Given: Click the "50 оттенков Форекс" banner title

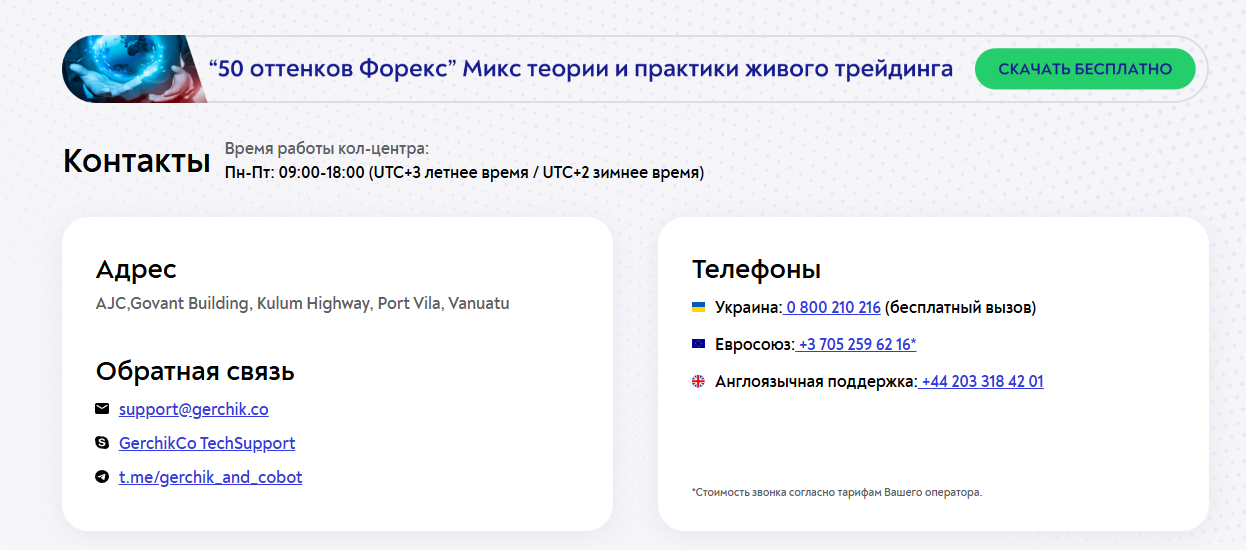Looking at the screenshot, I should pyautogui.click(x=580, y=69).
